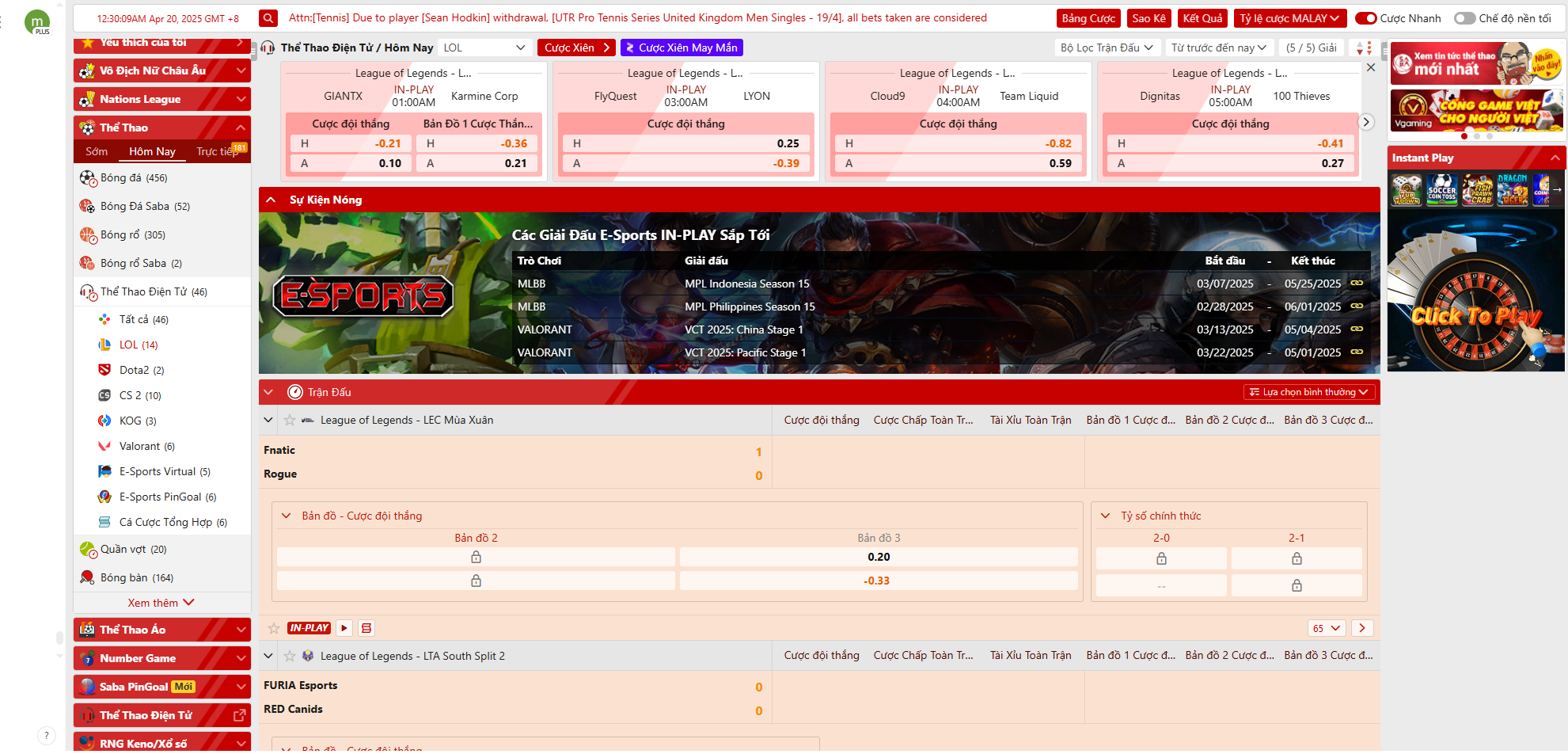Select Bản đồ 3 odds 0.20
The width and height of the screenshot is (1568, 754).
pos(879,557)
